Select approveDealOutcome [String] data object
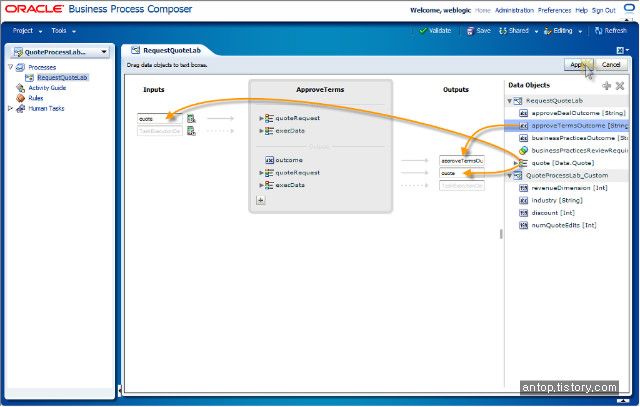The width and height of the screenshot is (640, 407). coord(578,113)
